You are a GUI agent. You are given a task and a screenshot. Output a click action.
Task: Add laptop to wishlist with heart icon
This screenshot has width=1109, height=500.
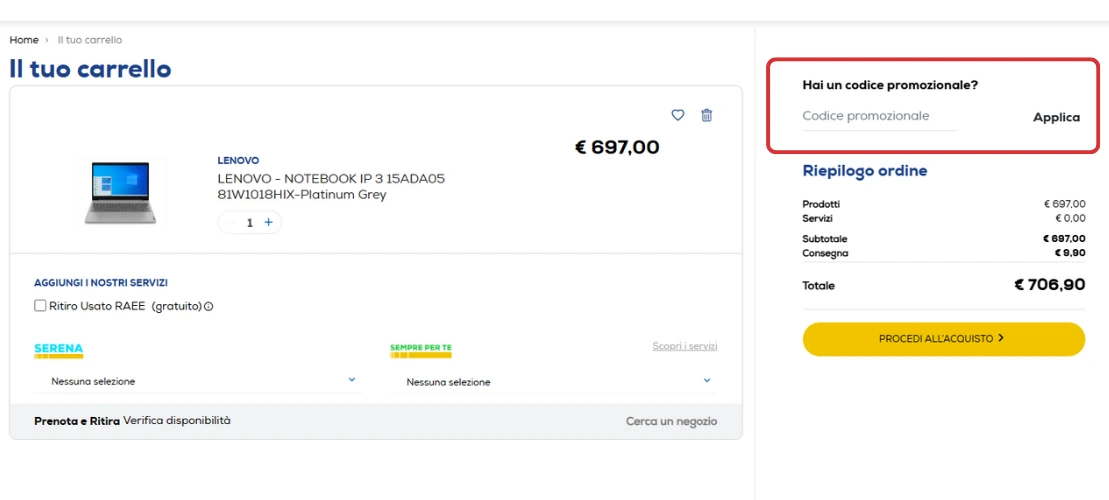[678, 115]
